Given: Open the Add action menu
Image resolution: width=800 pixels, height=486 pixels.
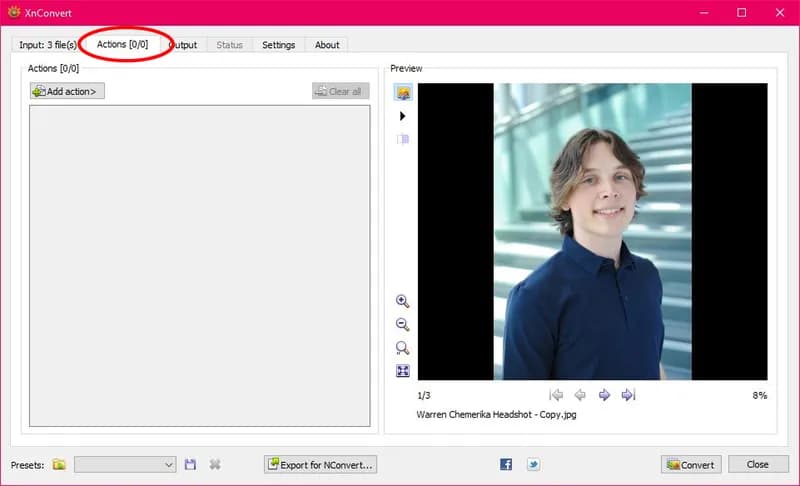Looking at the screenshot, I should (x=67, y=91).
